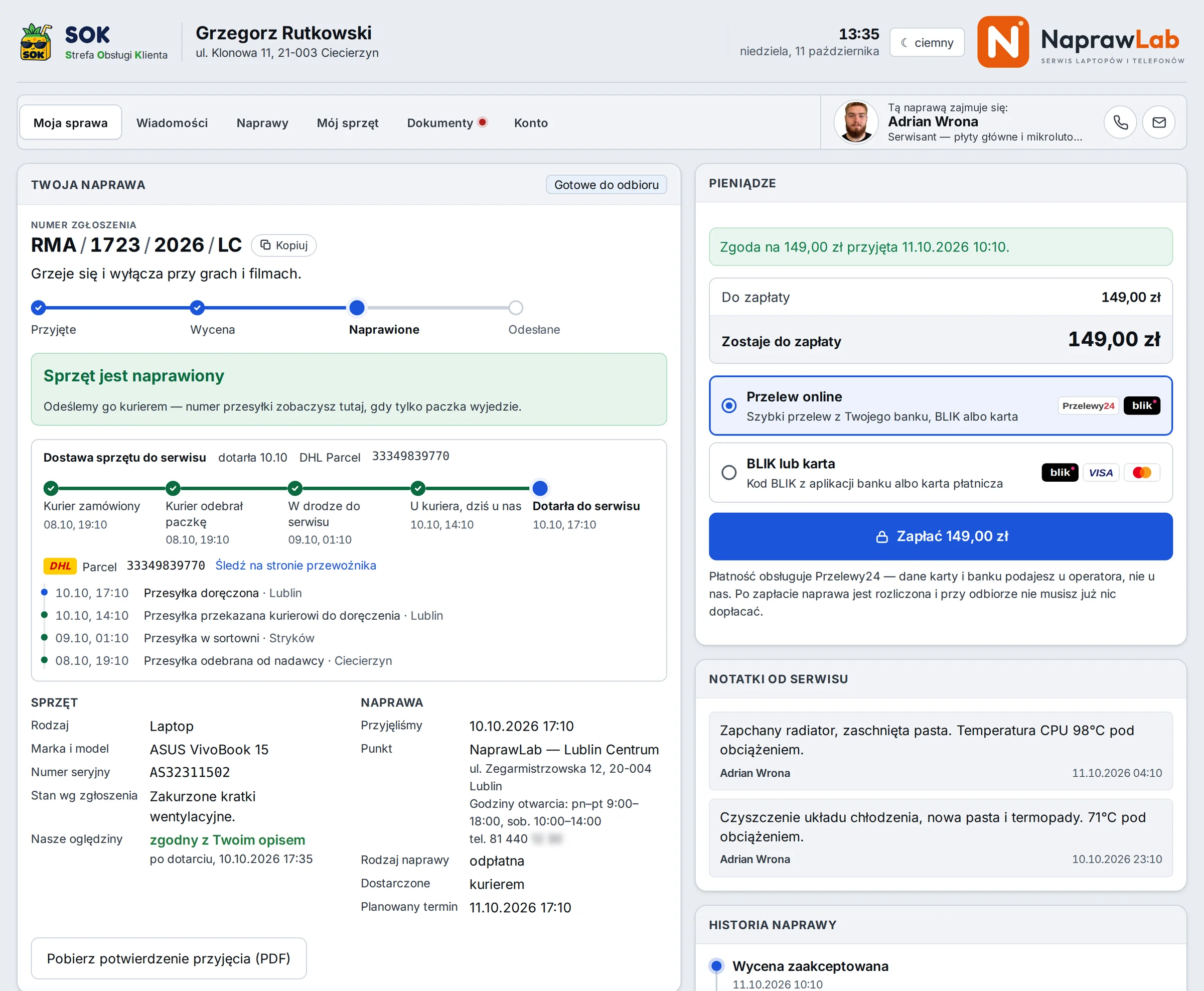The height and width of the screenshot is (991, 1204).
Task: Click the Wycena zaakceptowana history entry
Action: tap(810, 966)
